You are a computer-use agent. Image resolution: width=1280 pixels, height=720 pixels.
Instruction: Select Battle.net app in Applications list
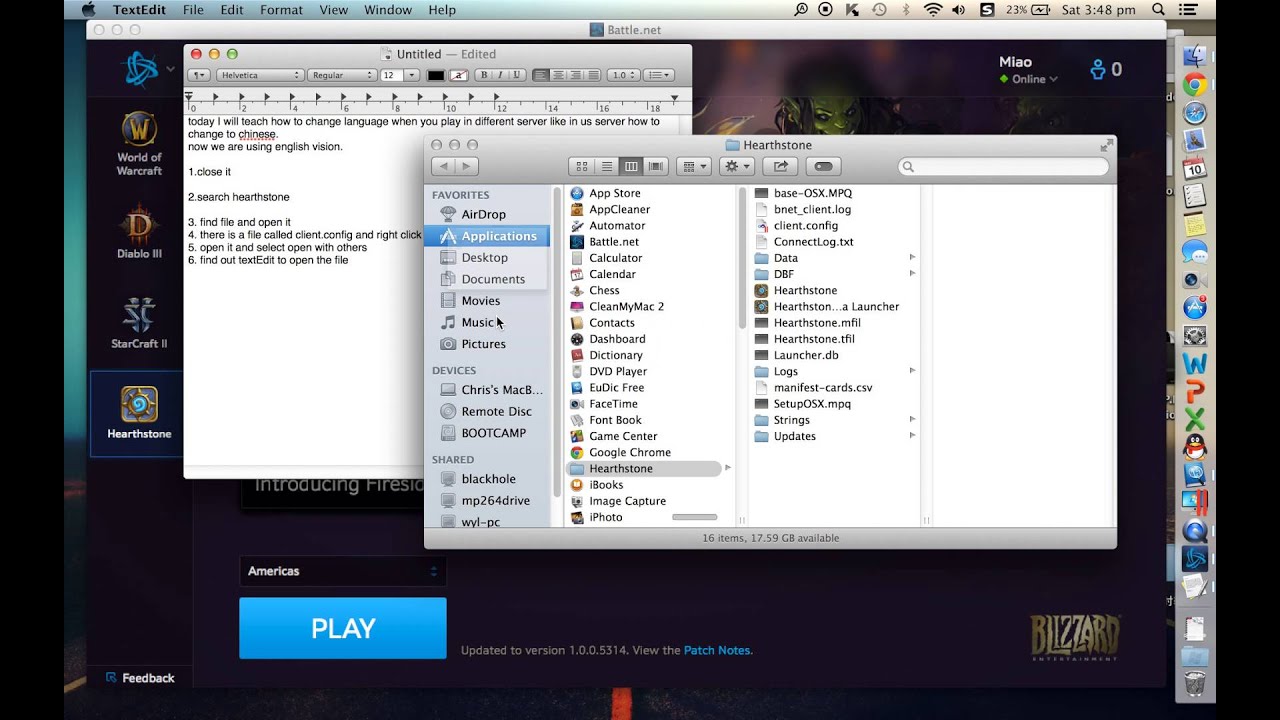coord(613,242)
